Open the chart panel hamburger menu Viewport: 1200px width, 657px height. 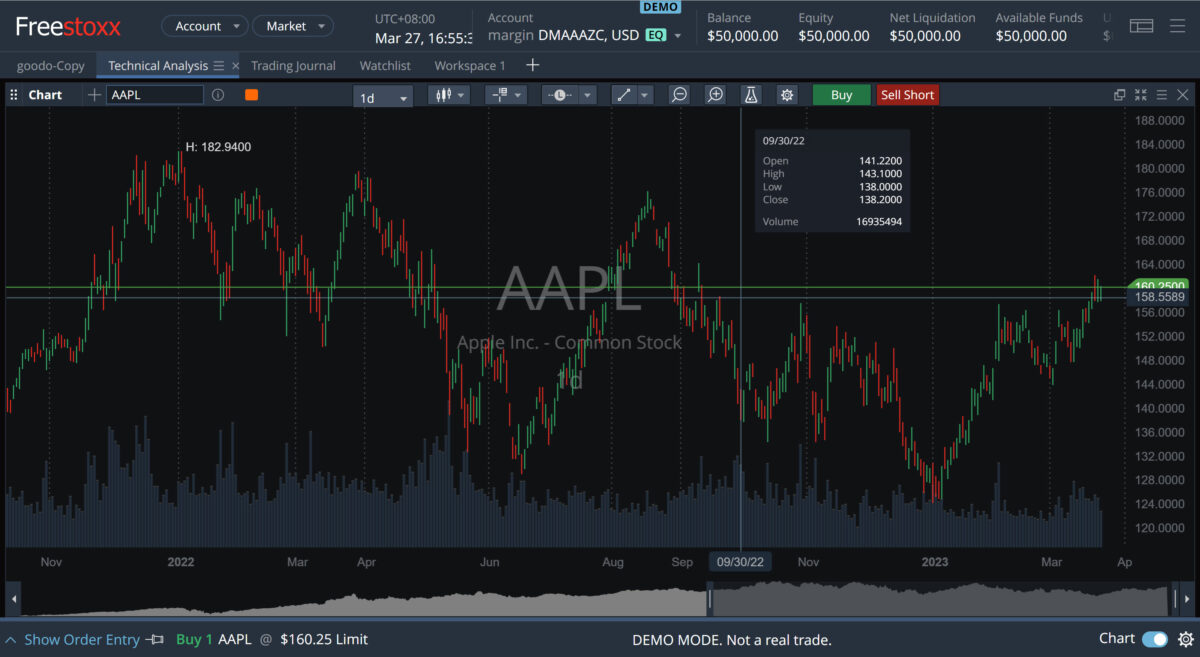(x=1162, y=95)
